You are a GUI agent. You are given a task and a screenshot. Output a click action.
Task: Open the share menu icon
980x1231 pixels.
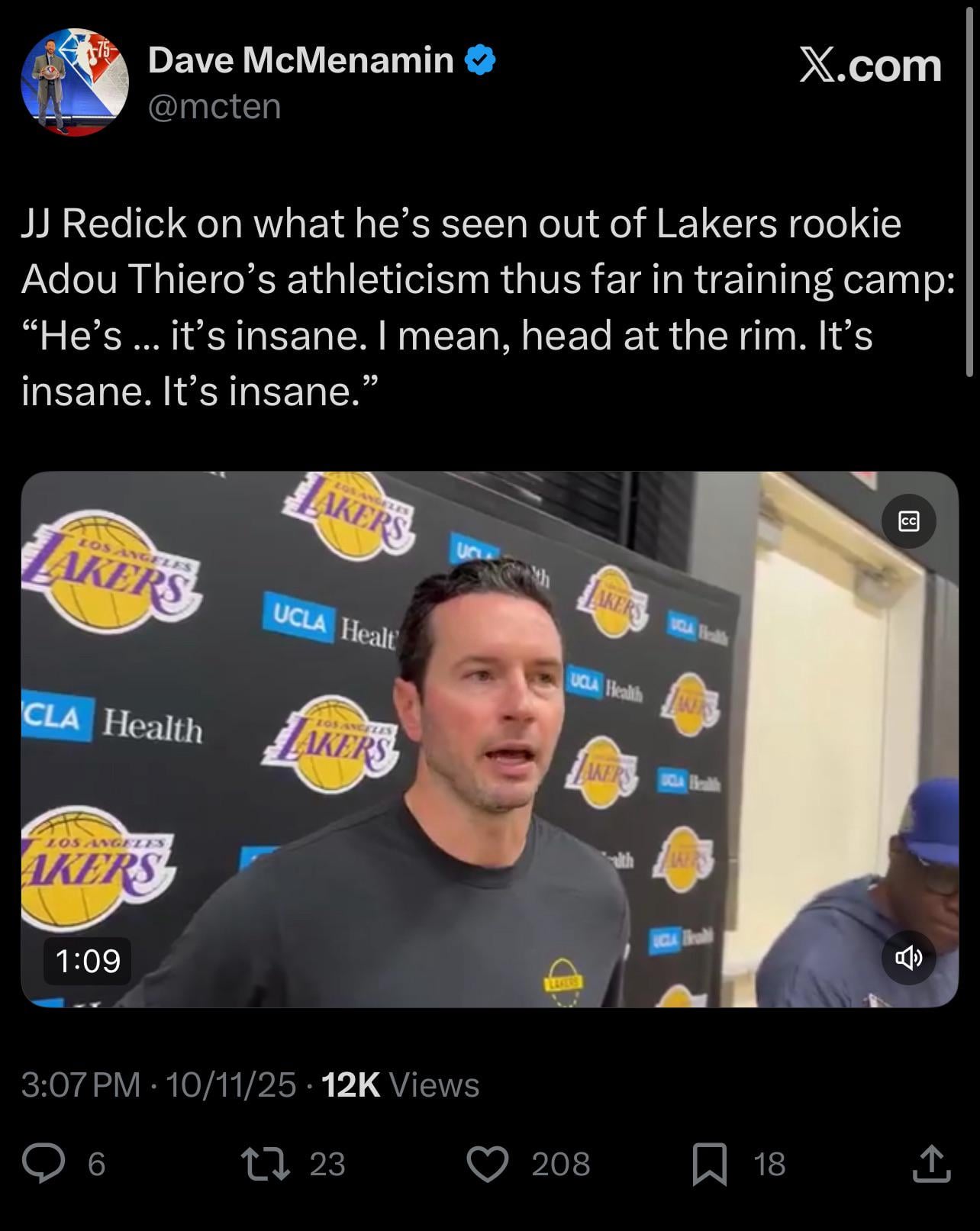(x=931, y=1164)
